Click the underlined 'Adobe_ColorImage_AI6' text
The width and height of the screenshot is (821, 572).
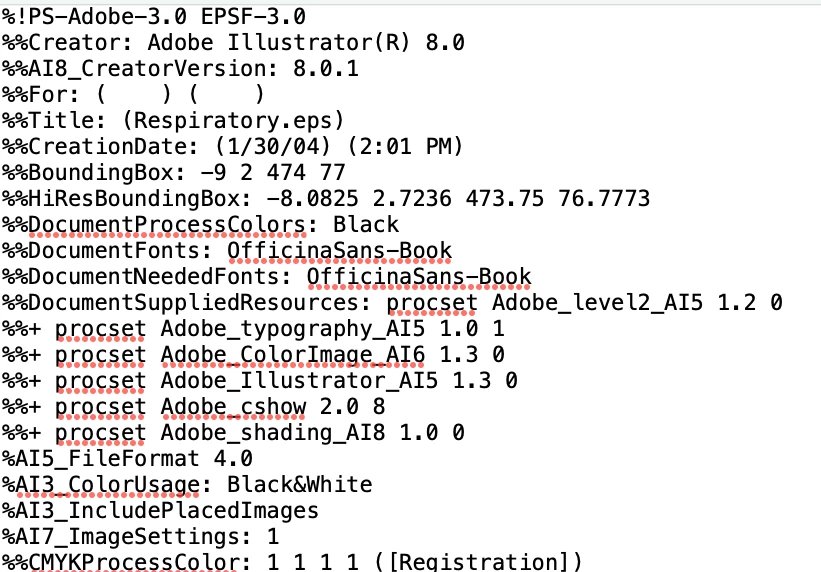click(x=293, y=355)
